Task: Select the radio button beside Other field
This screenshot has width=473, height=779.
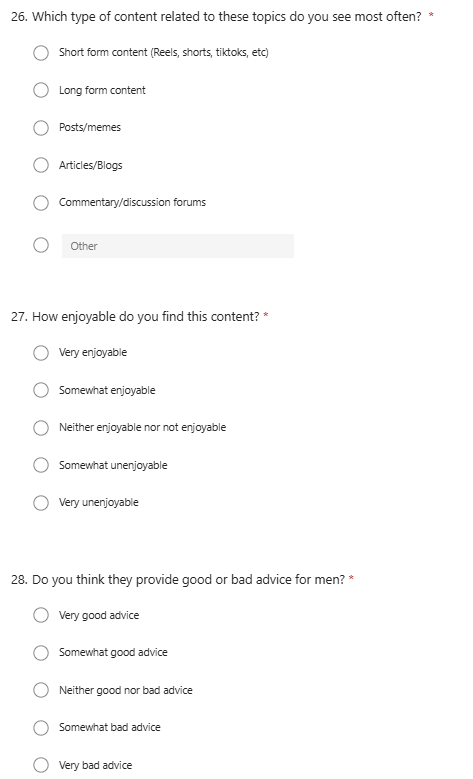Action: point(41,245)
